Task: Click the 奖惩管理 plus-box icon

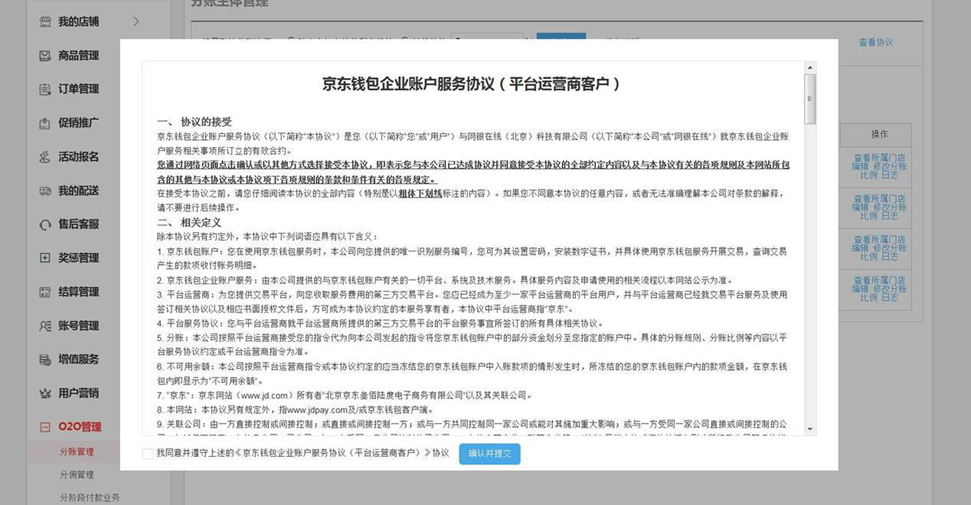Action: point(45,258)
